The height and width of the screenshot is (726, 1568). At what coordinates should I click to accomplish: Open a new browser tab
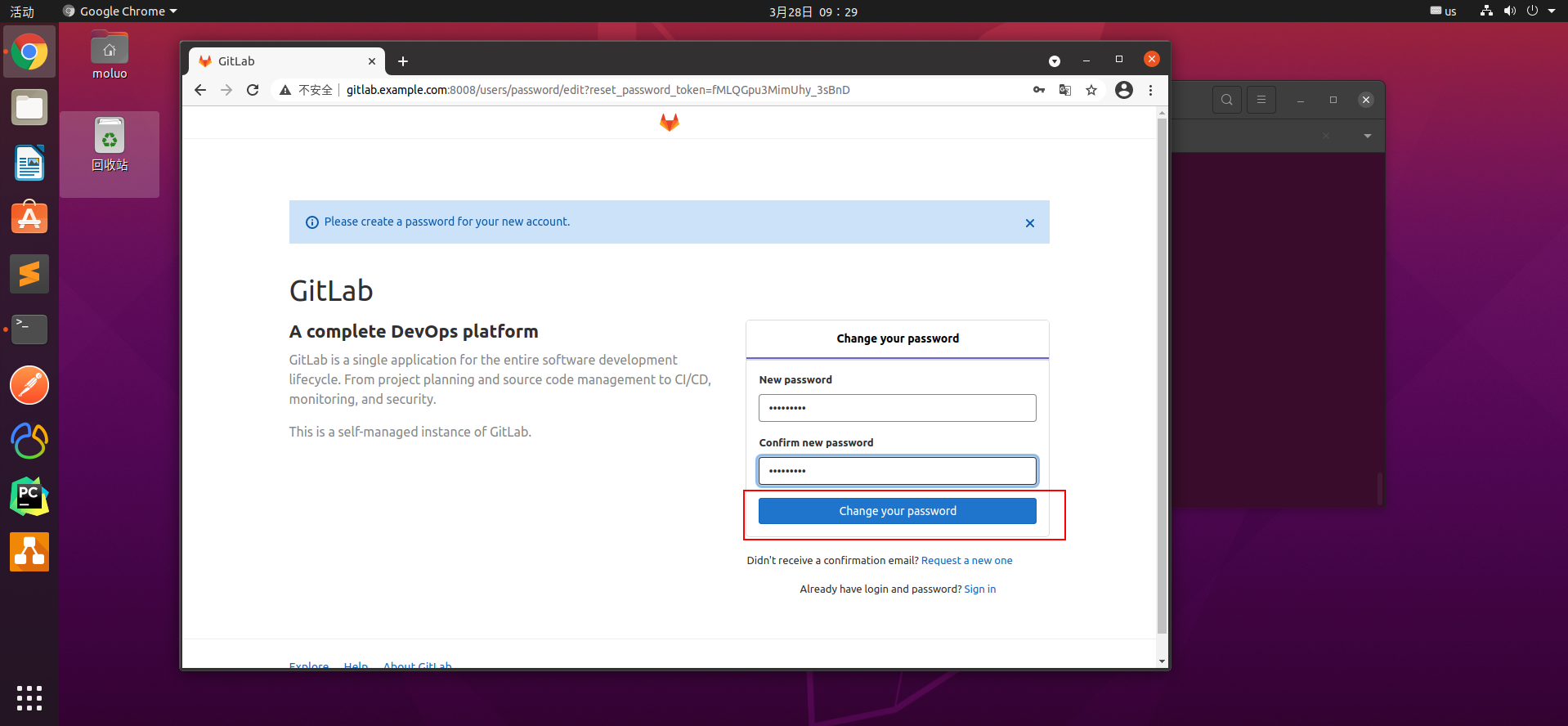[x=403, y=61]
